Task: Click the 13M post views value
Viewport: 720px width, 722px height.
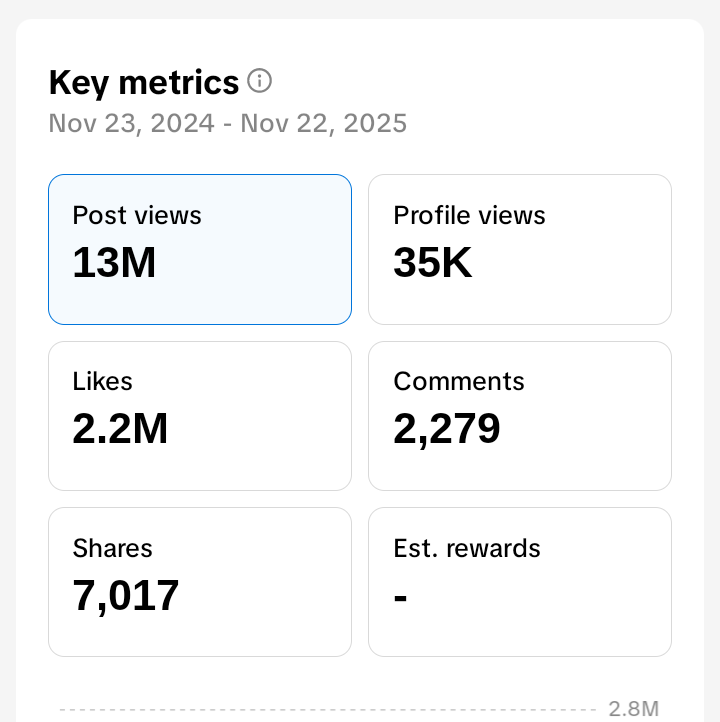Action: point(114,263)
